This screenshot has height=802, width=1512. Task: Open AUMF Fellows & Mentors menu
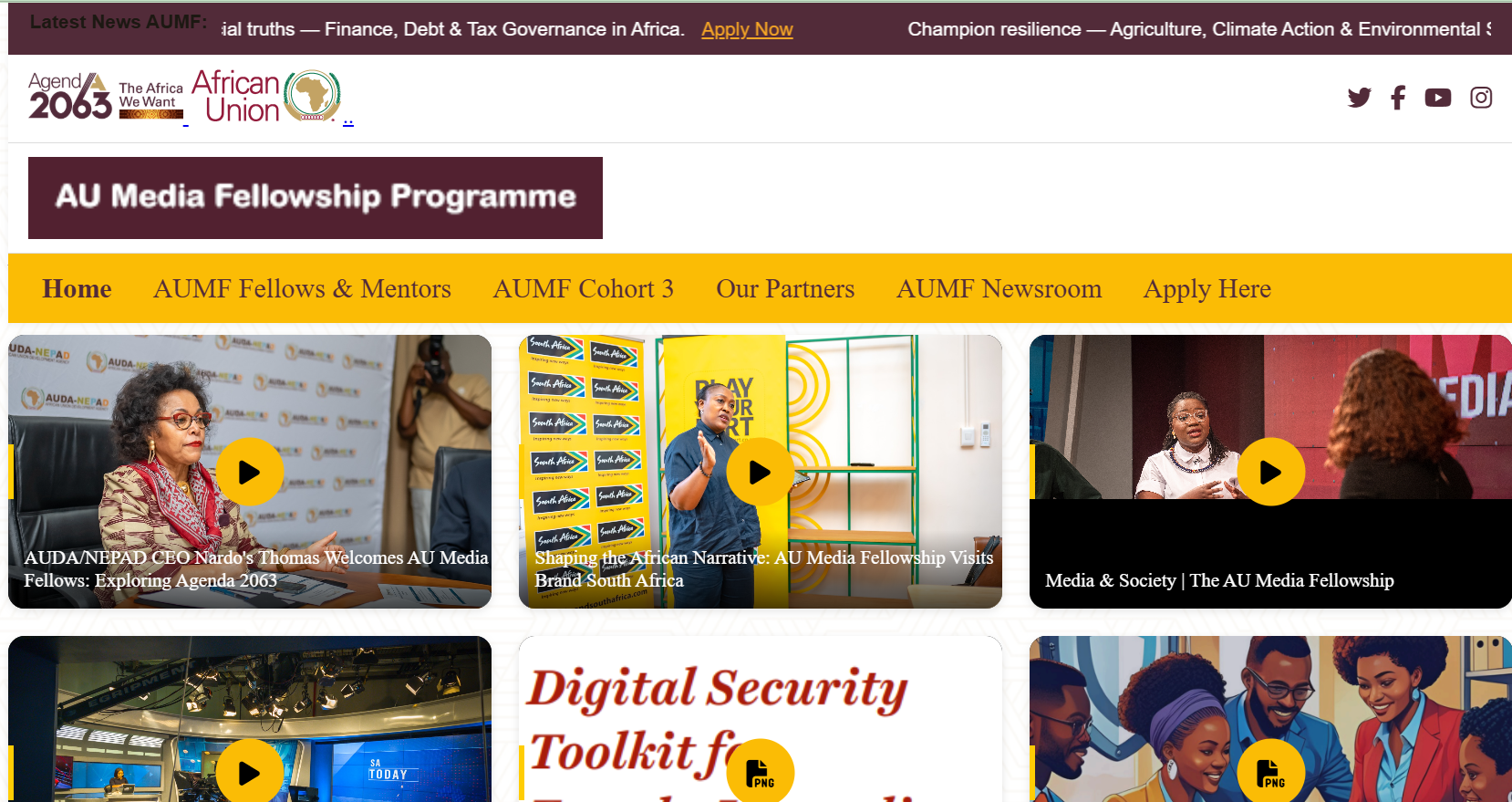coord(302,288)
